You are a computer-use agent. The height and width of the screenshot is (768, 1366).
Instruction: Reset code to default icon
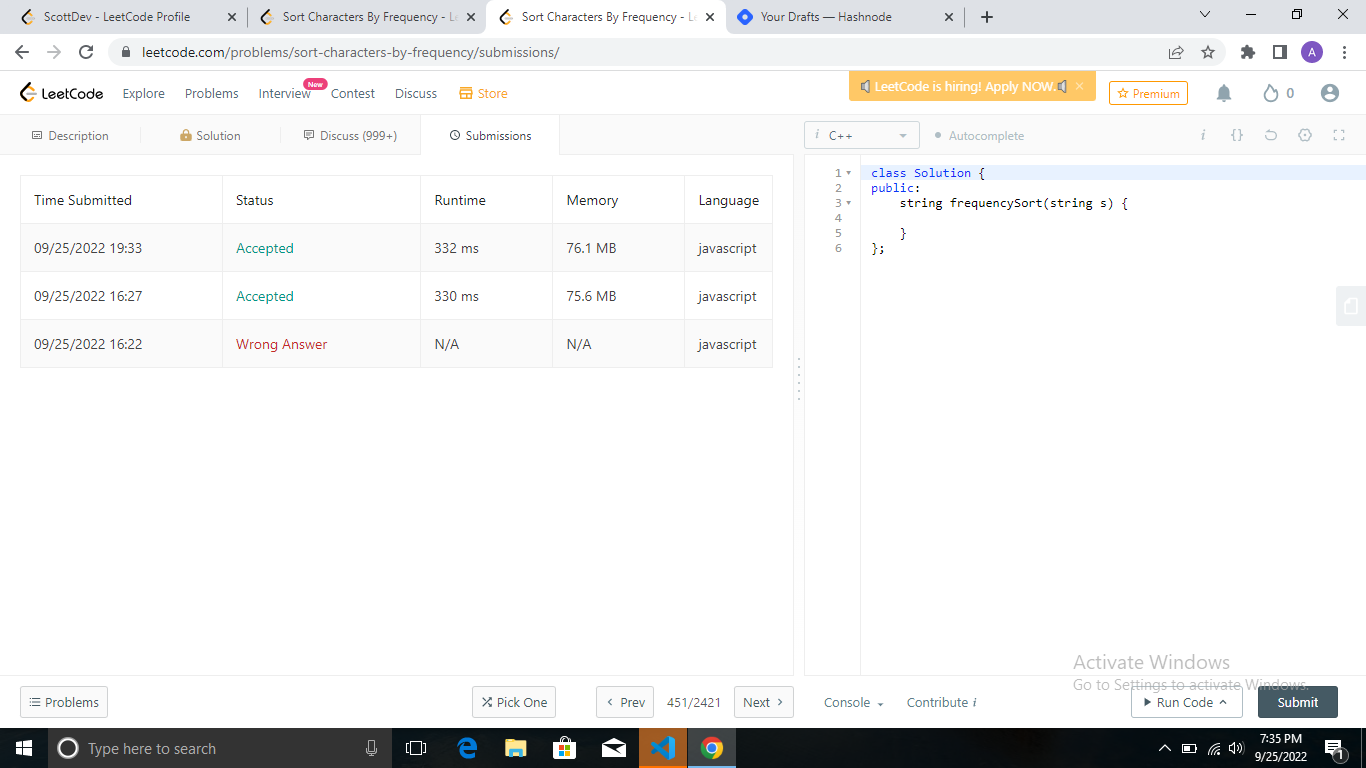[x=1271, y=135]
